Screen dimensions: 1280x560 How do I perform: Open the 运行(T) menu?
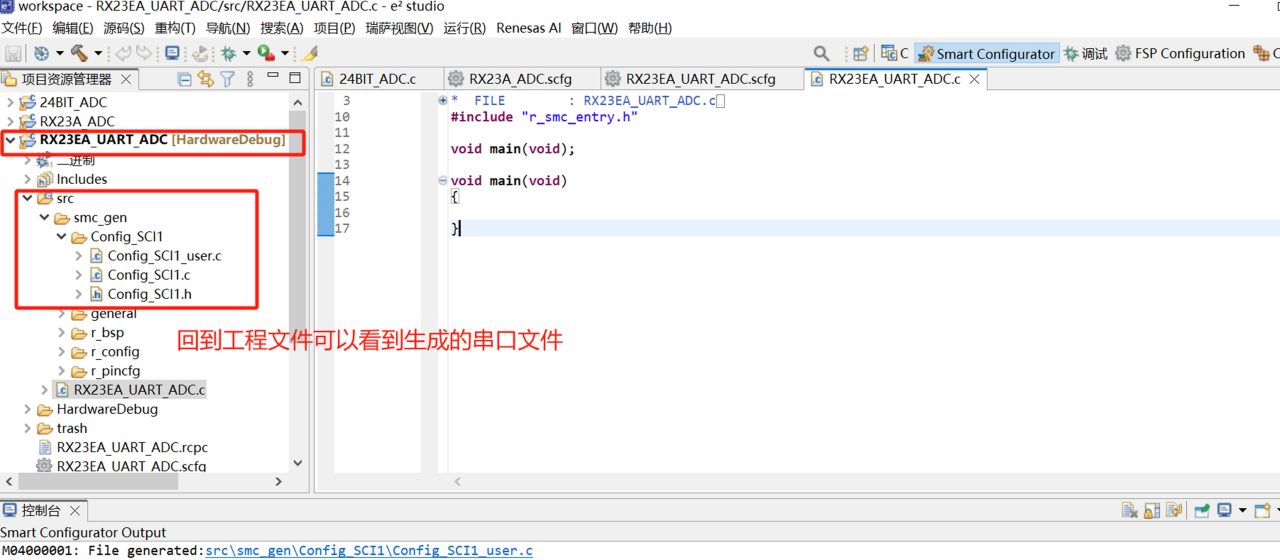pyautogui.click(x=465, y=28)
